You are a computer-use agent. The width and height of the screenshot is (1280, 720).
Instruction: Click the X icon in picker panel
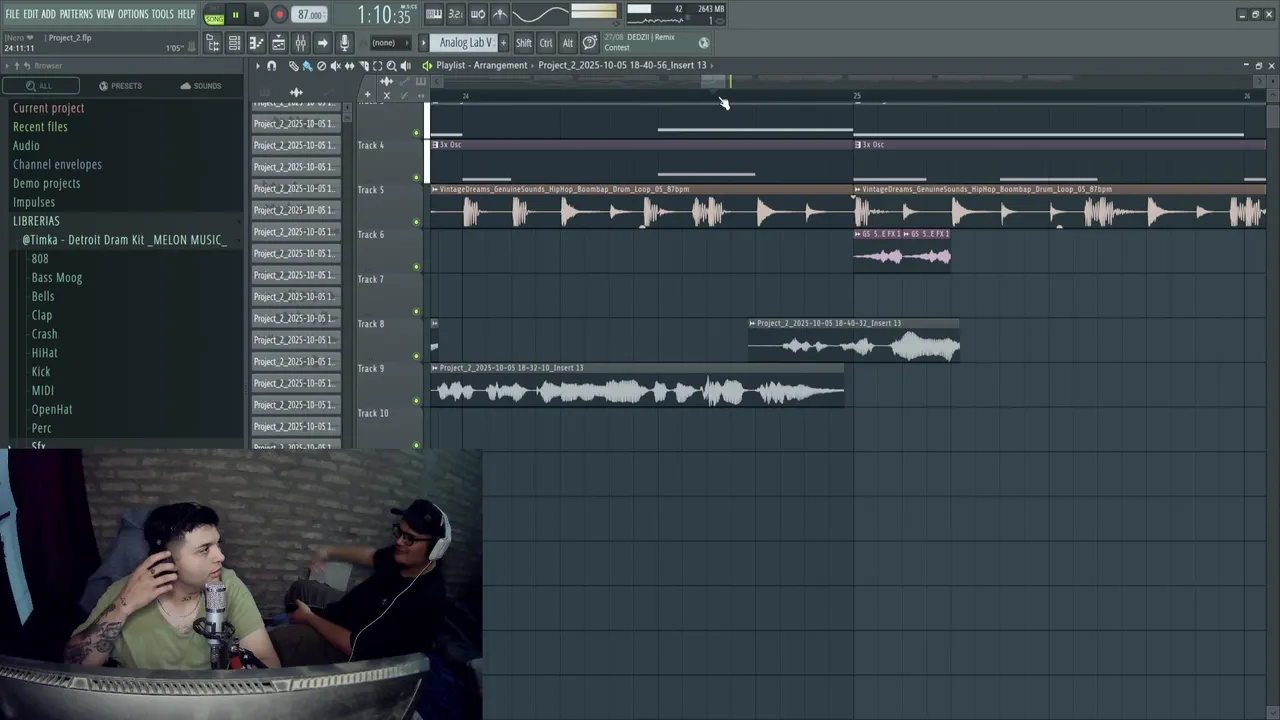tap(387, 96)
